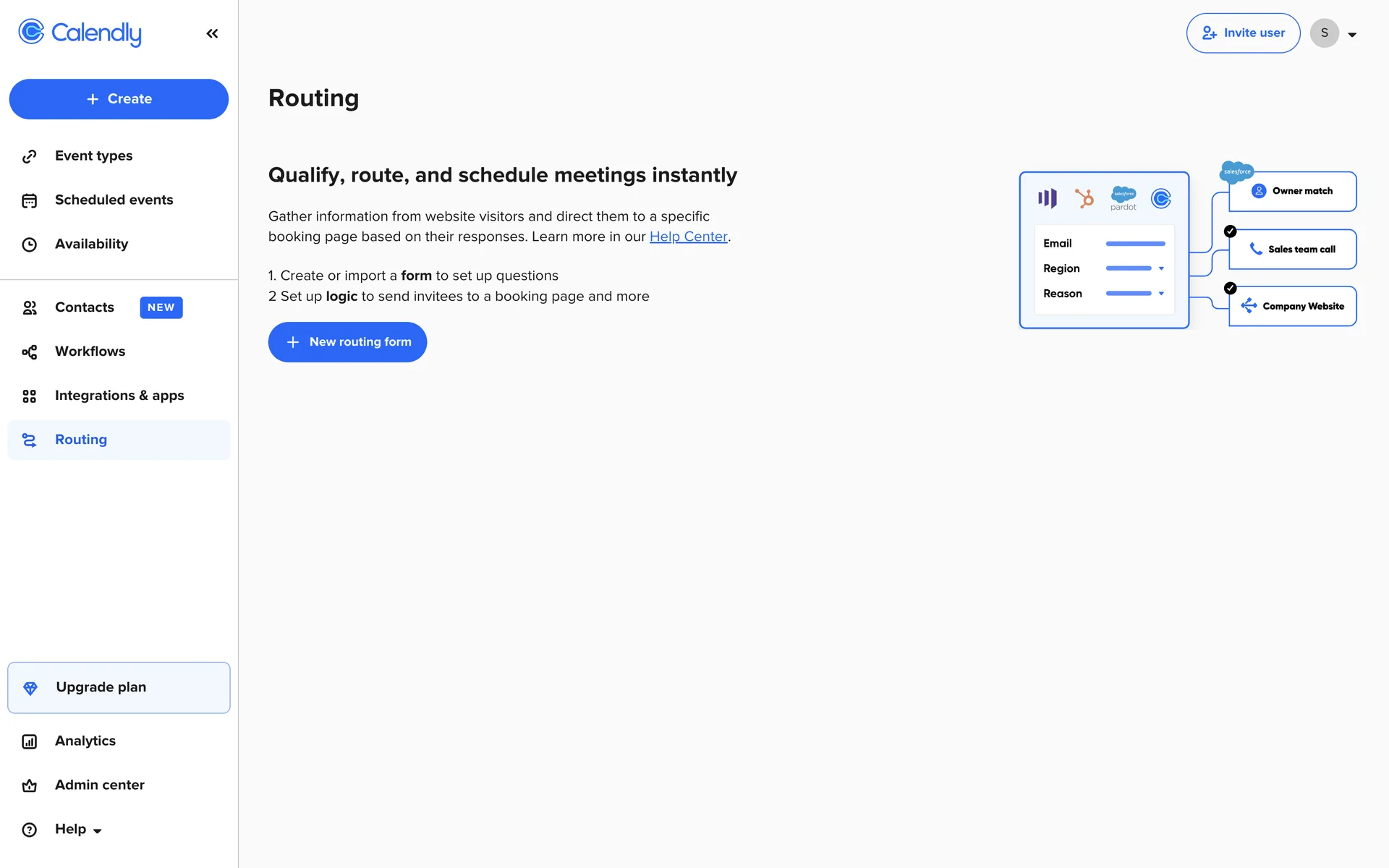This screenshot has width=1389, height=868.
Task: Click the Invite user button
Action: coord(1243,33)
